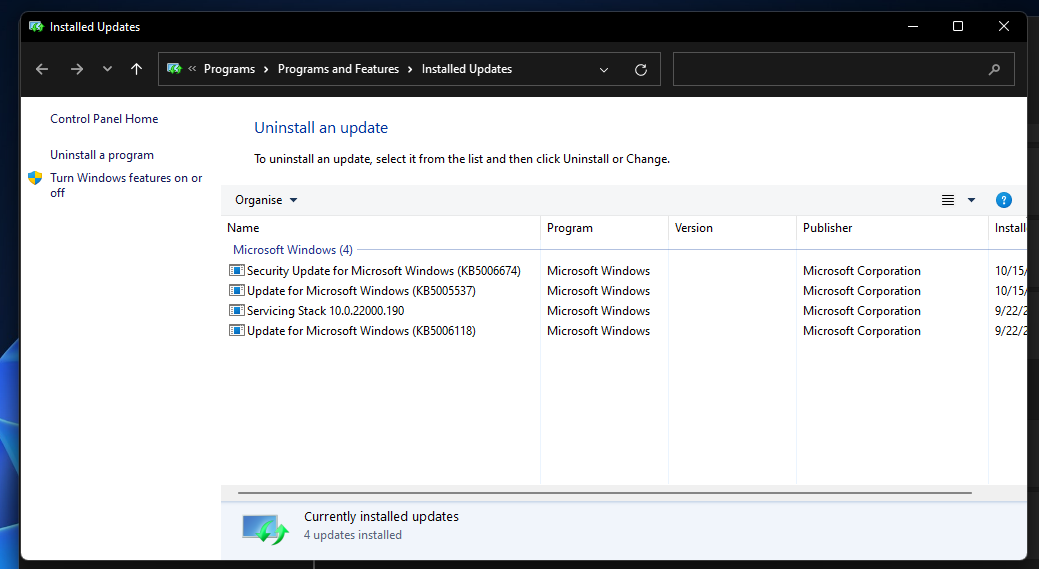Go back with the left arrow button
The image size is (1039, 569).
[x=42, y=69]
